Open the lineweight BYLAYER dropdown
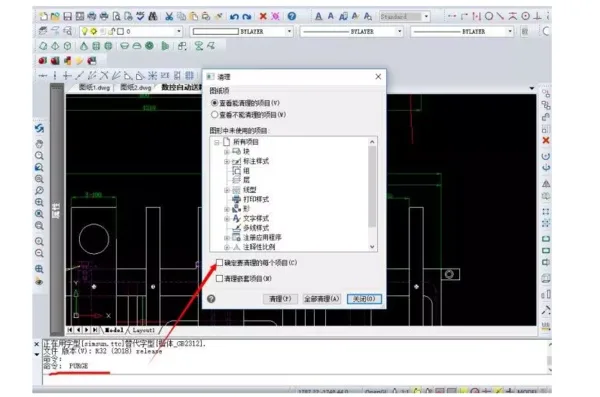600x397 pixels. 510,31
